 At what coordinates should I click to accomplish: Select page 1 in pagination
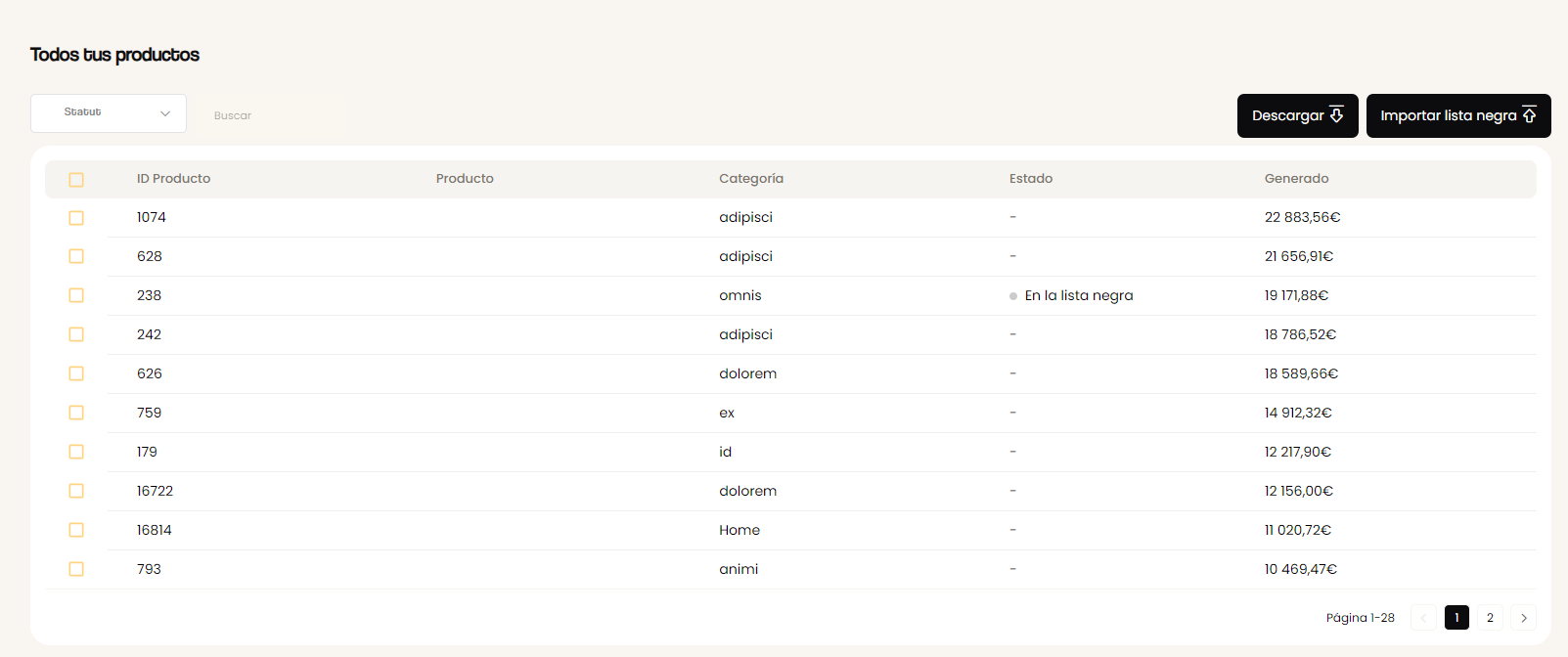[x=1456, y=618]
